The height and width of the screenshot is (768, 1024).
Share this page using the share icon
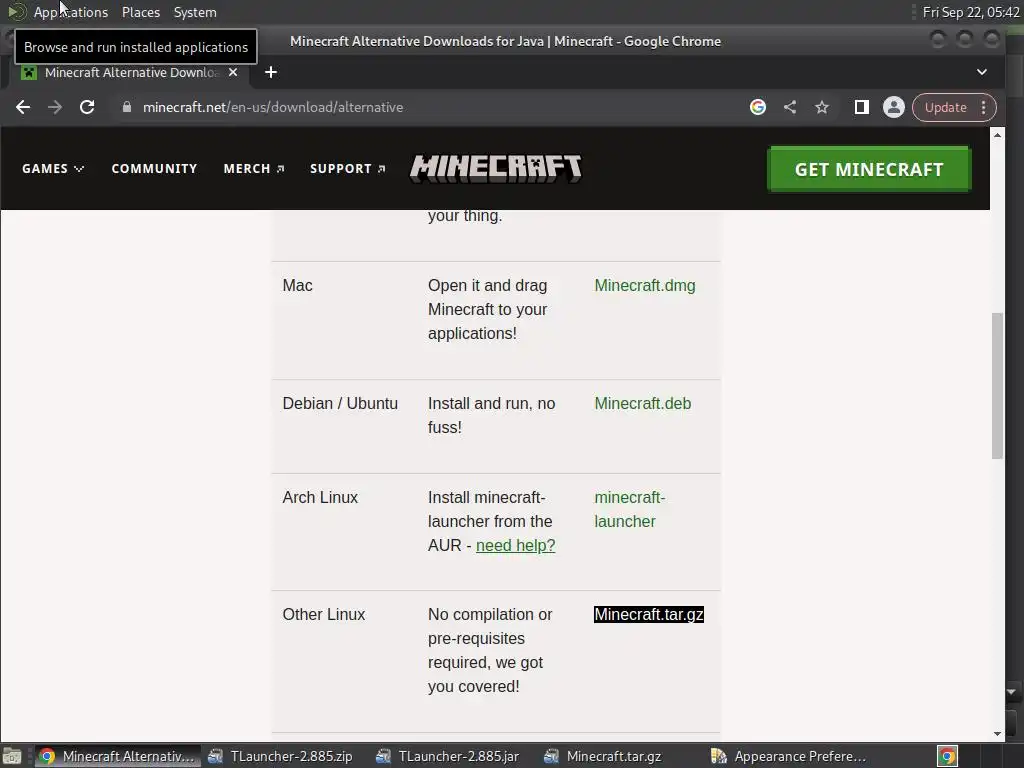(x=790, y=107)
